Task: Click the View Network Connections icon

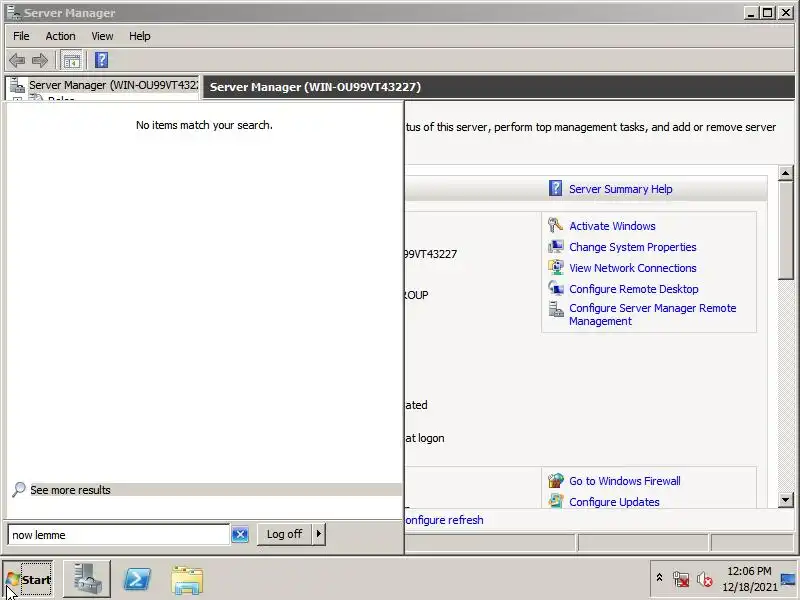Action: pyautogui.click(x=555, y=267)
